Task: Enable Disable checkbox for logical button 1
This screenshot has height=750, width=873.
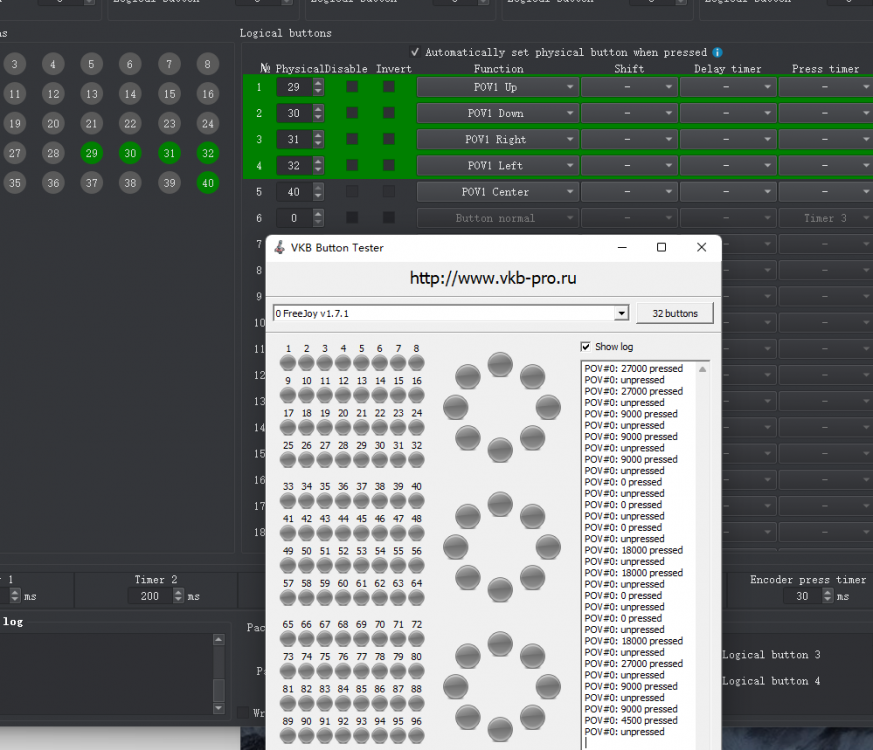Action: [352, 87]
